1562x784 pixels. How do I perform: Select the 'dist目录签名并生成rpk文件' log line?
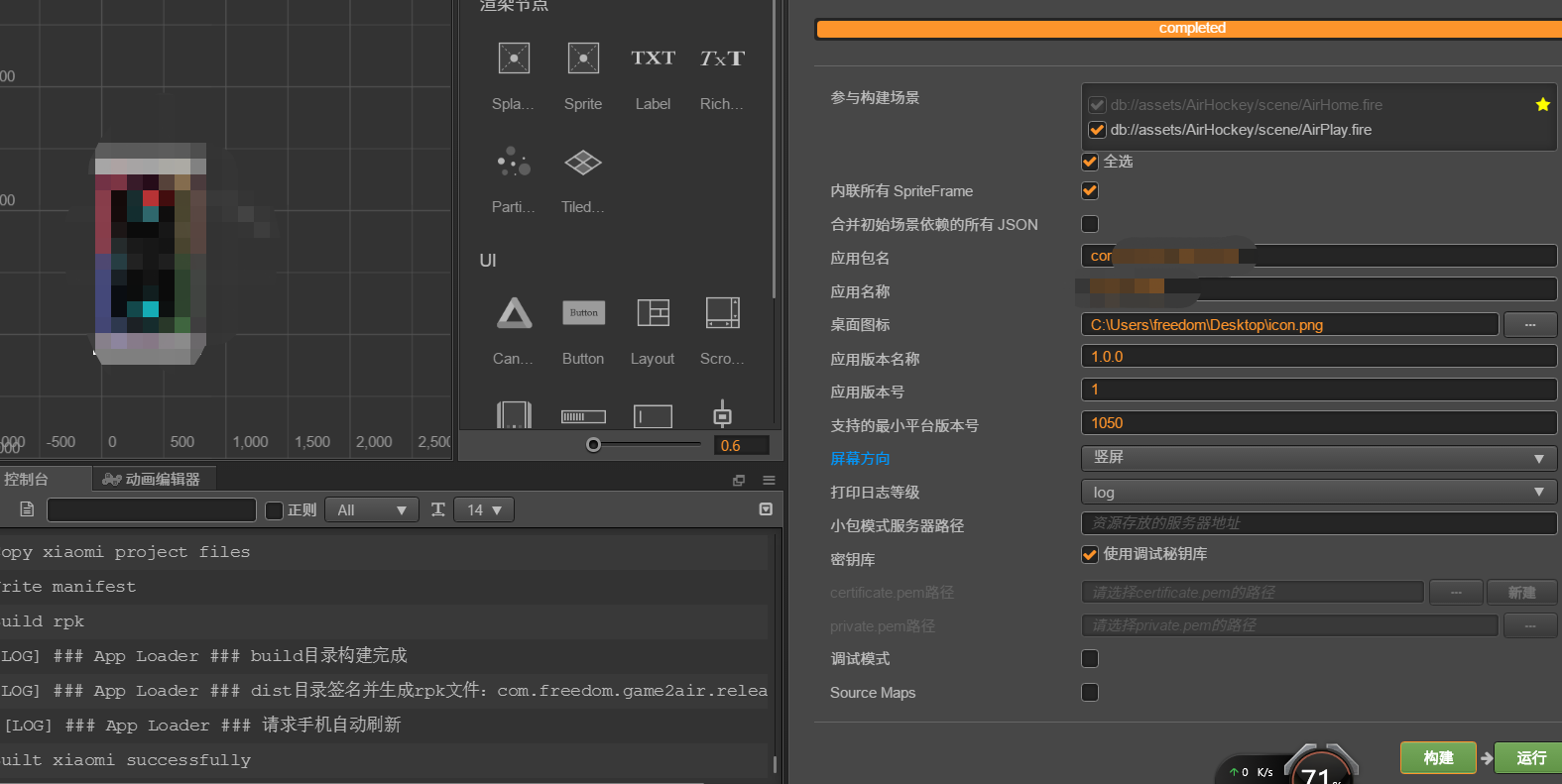click(x=384, y=690)
